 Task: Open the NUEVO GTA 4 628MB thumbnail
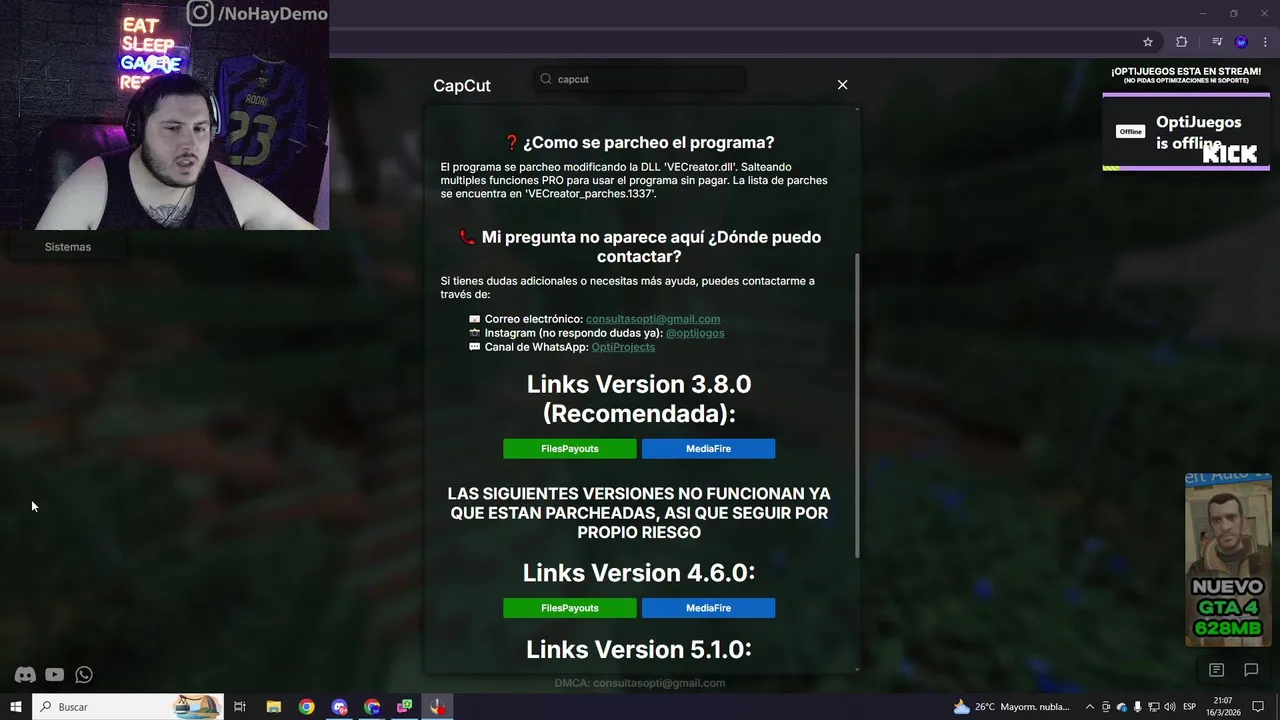coord(1228,560)
